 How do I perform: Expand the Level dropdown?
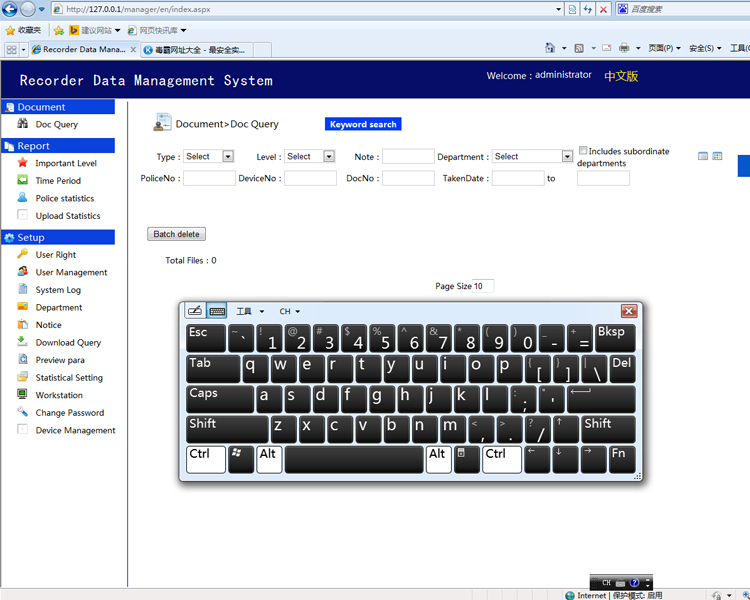point(330,156)
